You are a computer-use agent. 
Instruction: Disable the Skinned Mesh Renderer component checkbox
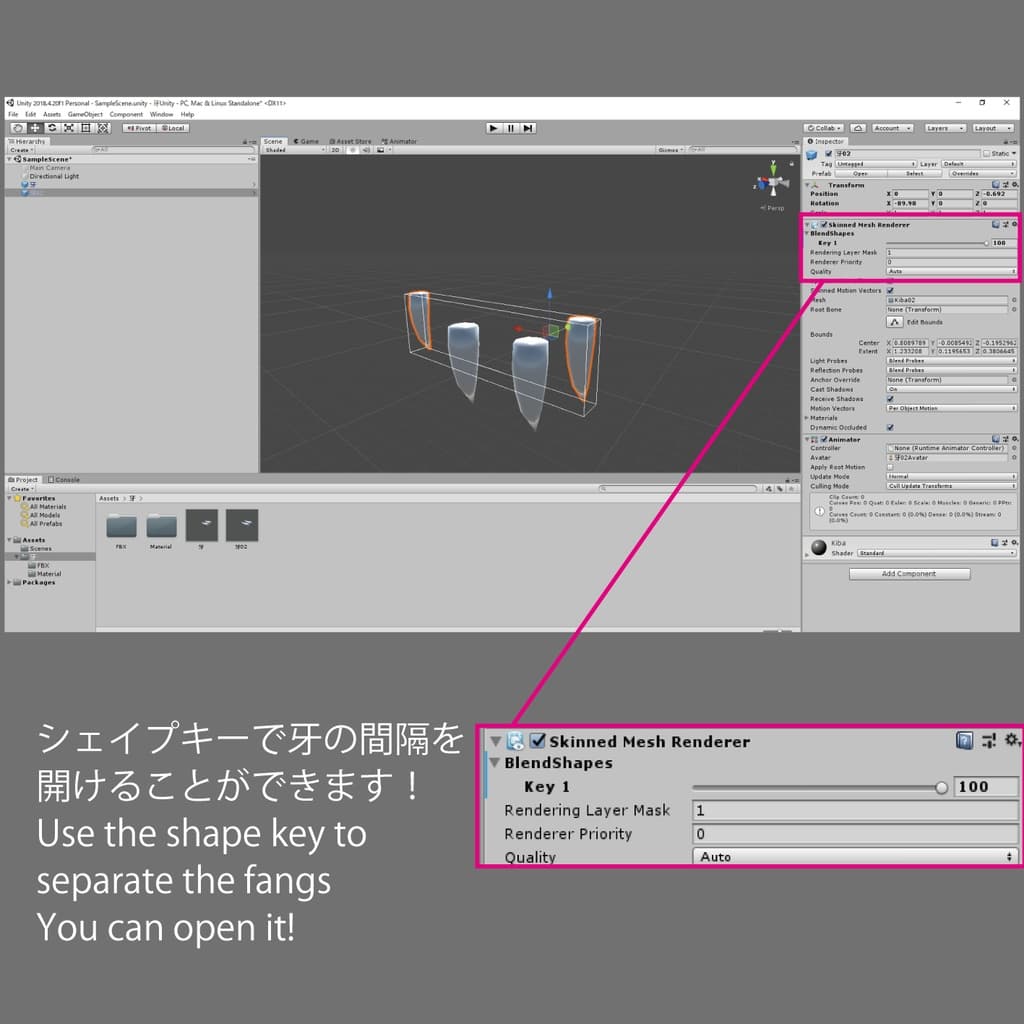click(823, 225)
